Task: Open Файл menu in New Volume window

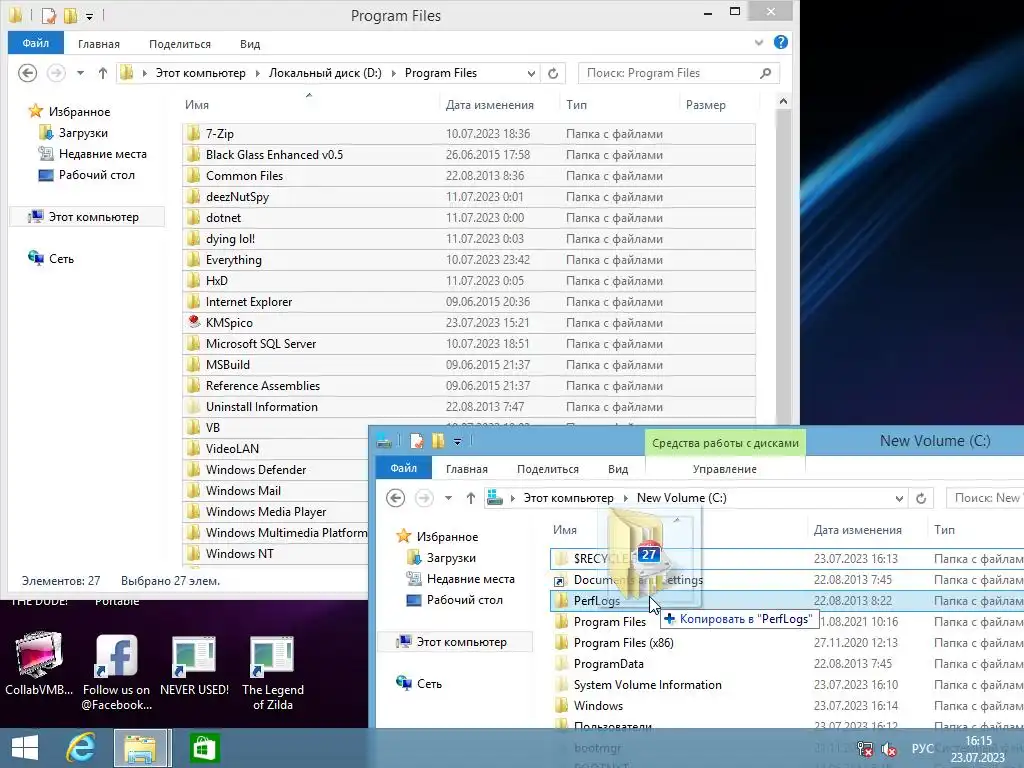Action: (x=404, y=468)
